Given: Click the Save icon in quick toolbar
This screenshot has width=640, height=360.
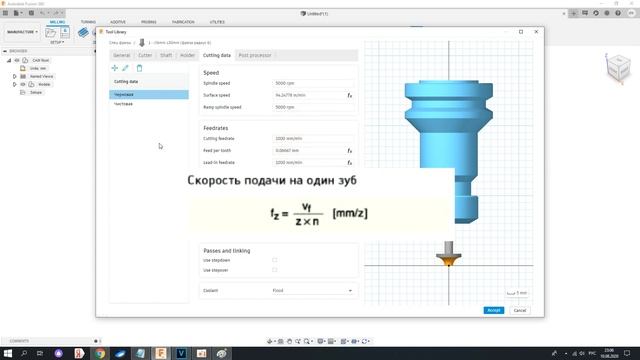Looking at the screenshot, I should point(31,13).
